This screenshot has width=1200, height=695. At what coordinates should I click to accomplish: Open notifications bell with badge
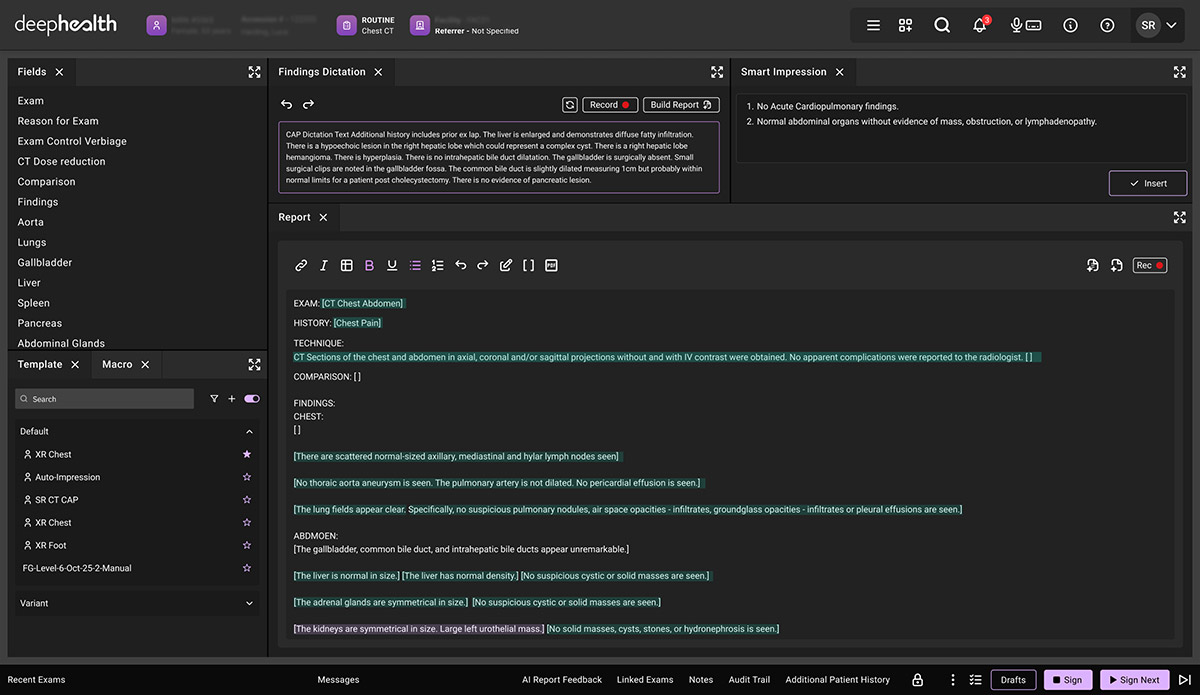(x=980, y=25)
